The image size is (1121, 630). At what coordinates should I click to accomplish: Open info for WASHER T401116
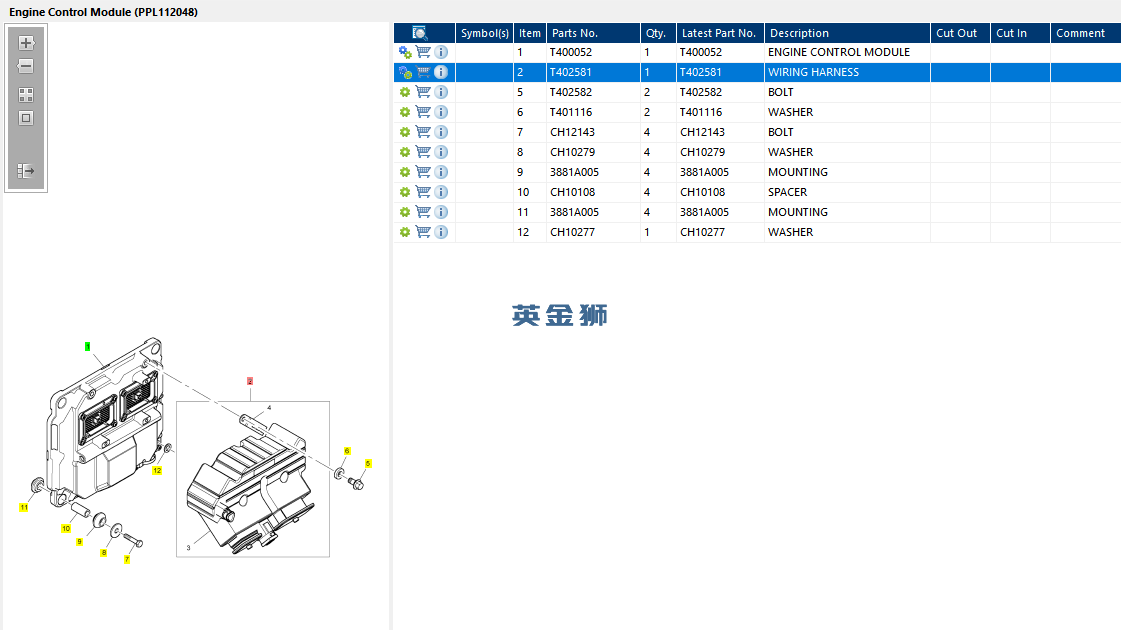[x=441, y=112]
